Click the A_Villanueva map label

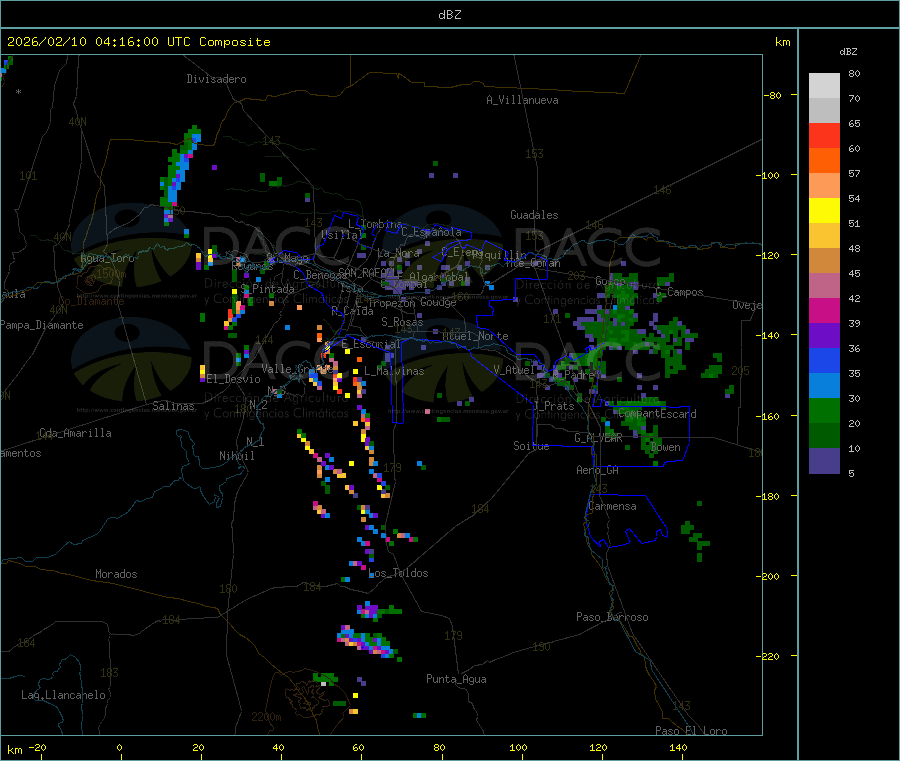point(522,100)
